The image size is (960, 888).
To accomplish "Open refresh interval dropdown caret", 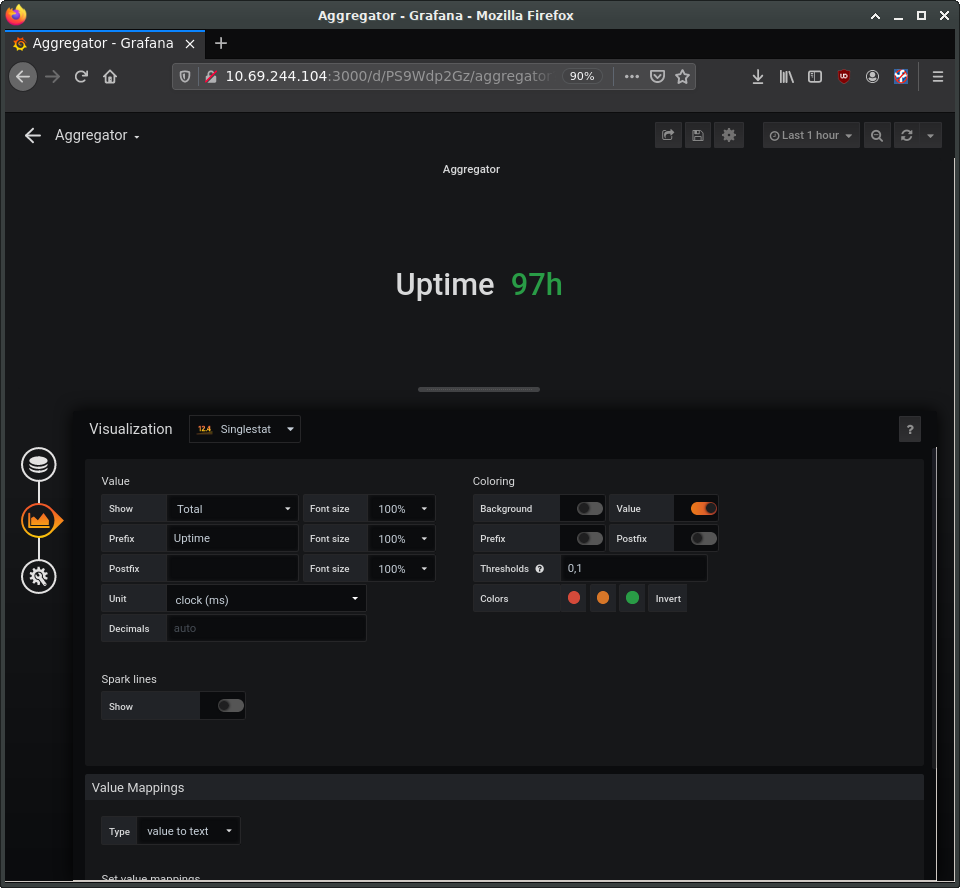I will tap(930, 135).
